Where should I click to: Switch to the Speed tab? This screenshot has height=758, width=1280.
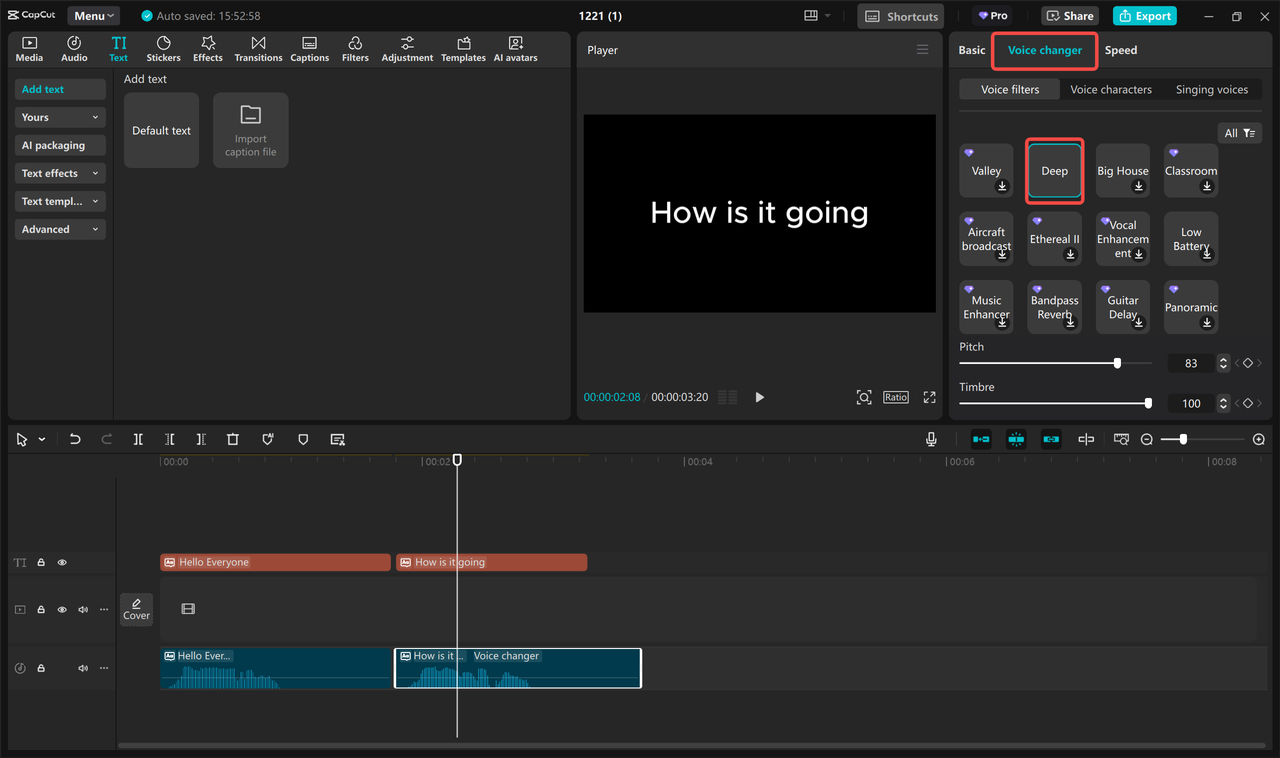click(1120, 50)
